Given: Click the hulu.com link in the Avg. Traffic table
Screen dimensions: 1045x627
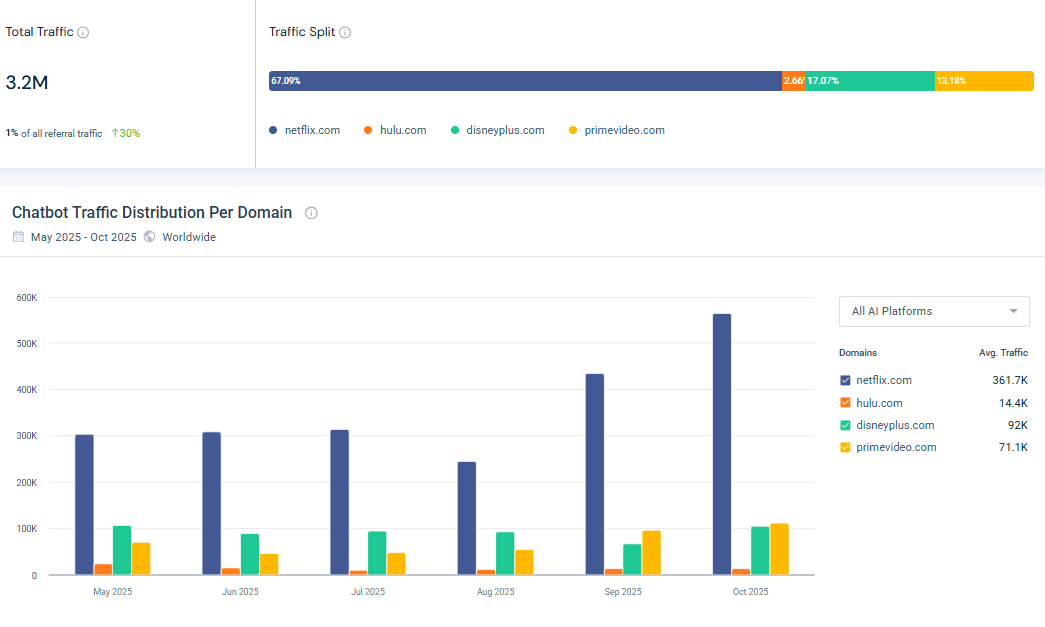Looking at the screenshot, I should [880, 402].
